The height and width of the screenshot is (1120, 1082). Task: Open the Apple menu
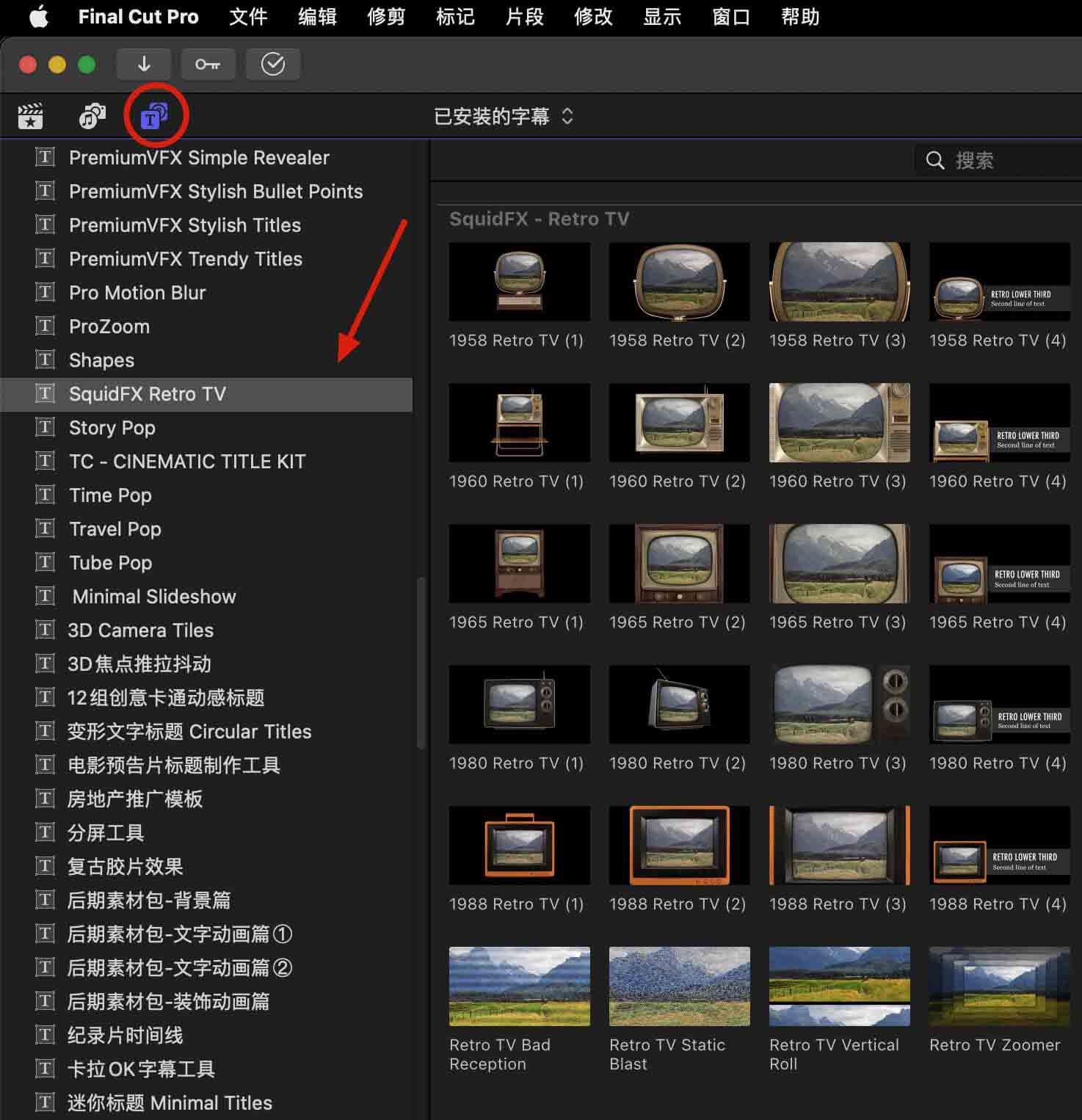tap(38, 17)
